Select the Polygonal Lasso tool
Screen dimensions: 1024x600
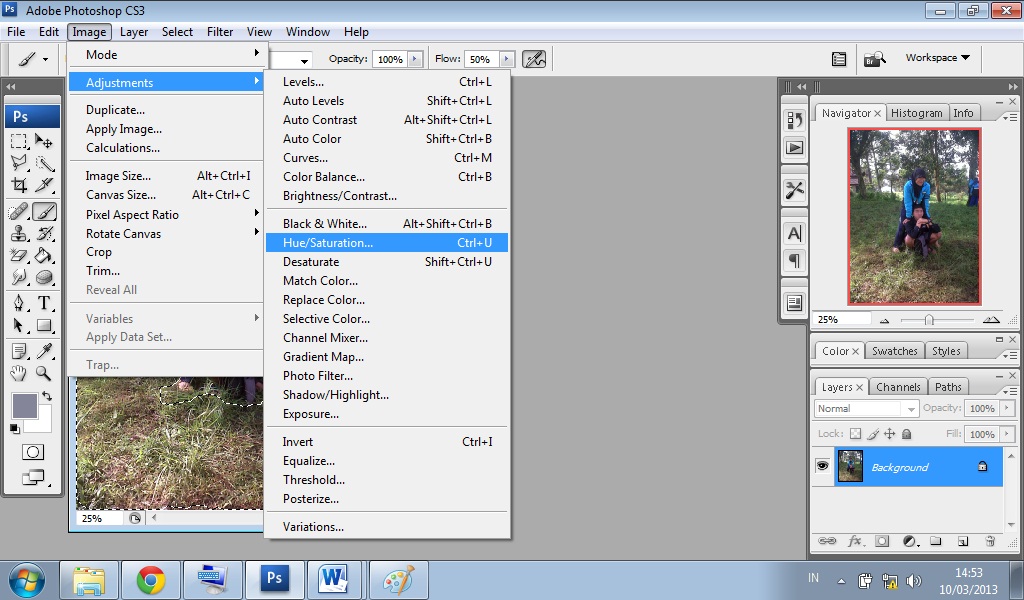tap(19, 163)
